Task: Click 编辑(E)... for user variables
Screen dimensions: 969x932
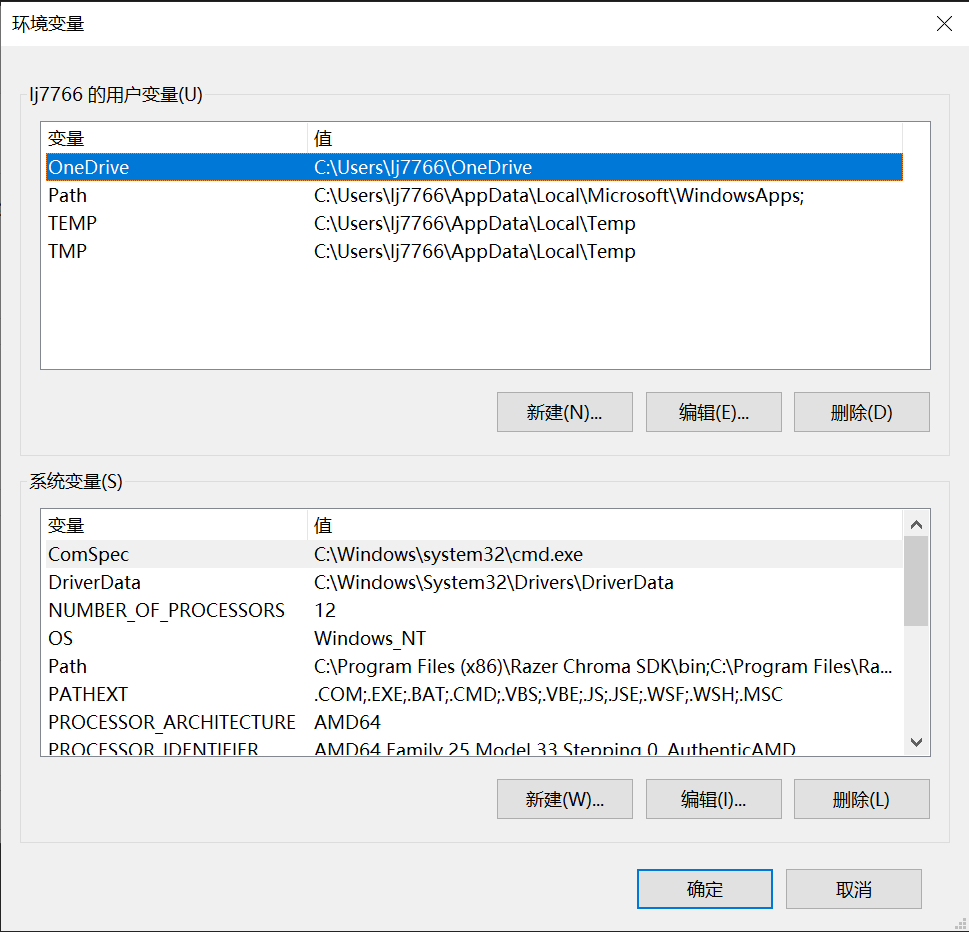Action: (714, 412)
